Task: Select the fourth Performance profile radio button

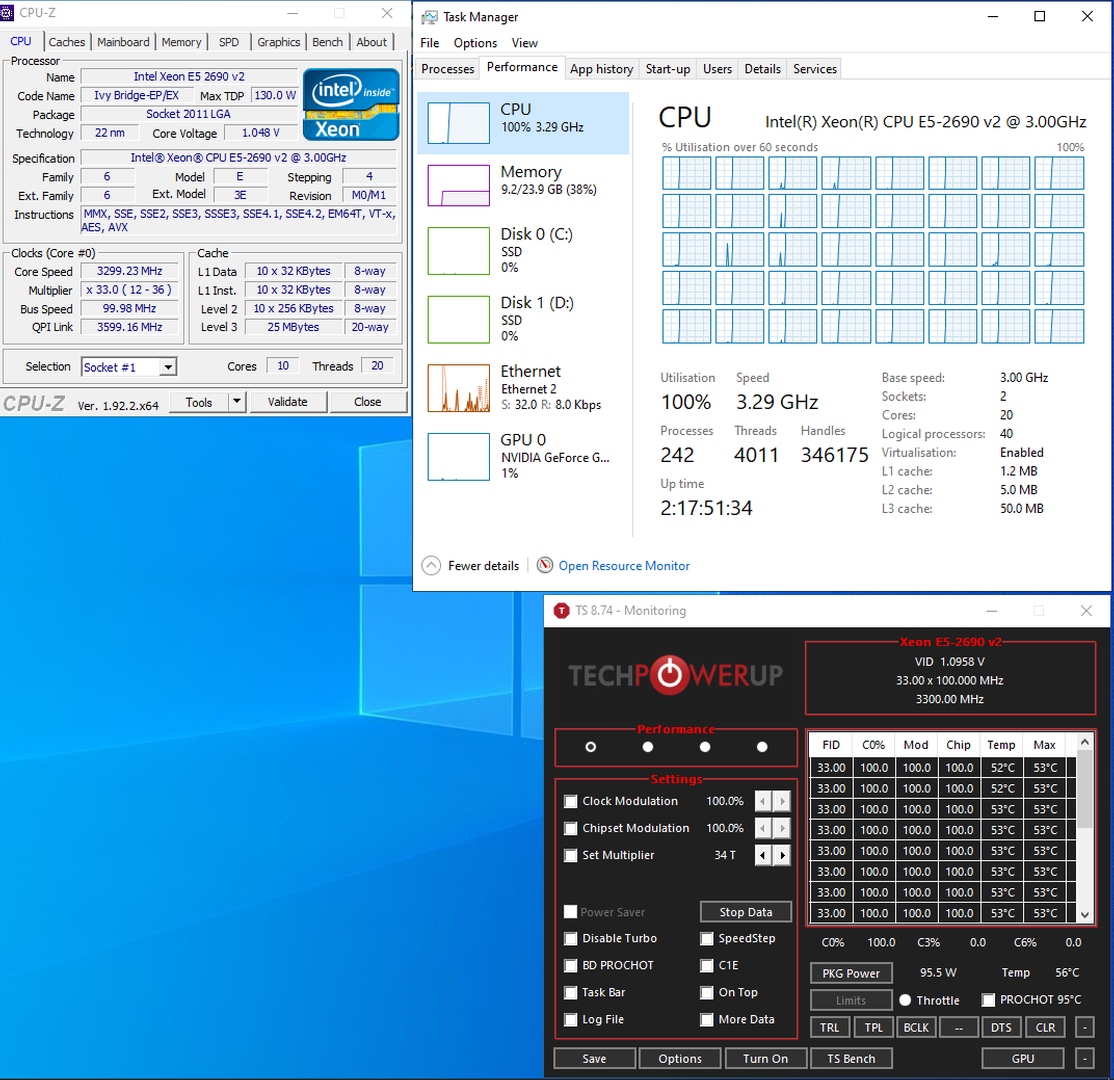Action: [x=762, y=747]
